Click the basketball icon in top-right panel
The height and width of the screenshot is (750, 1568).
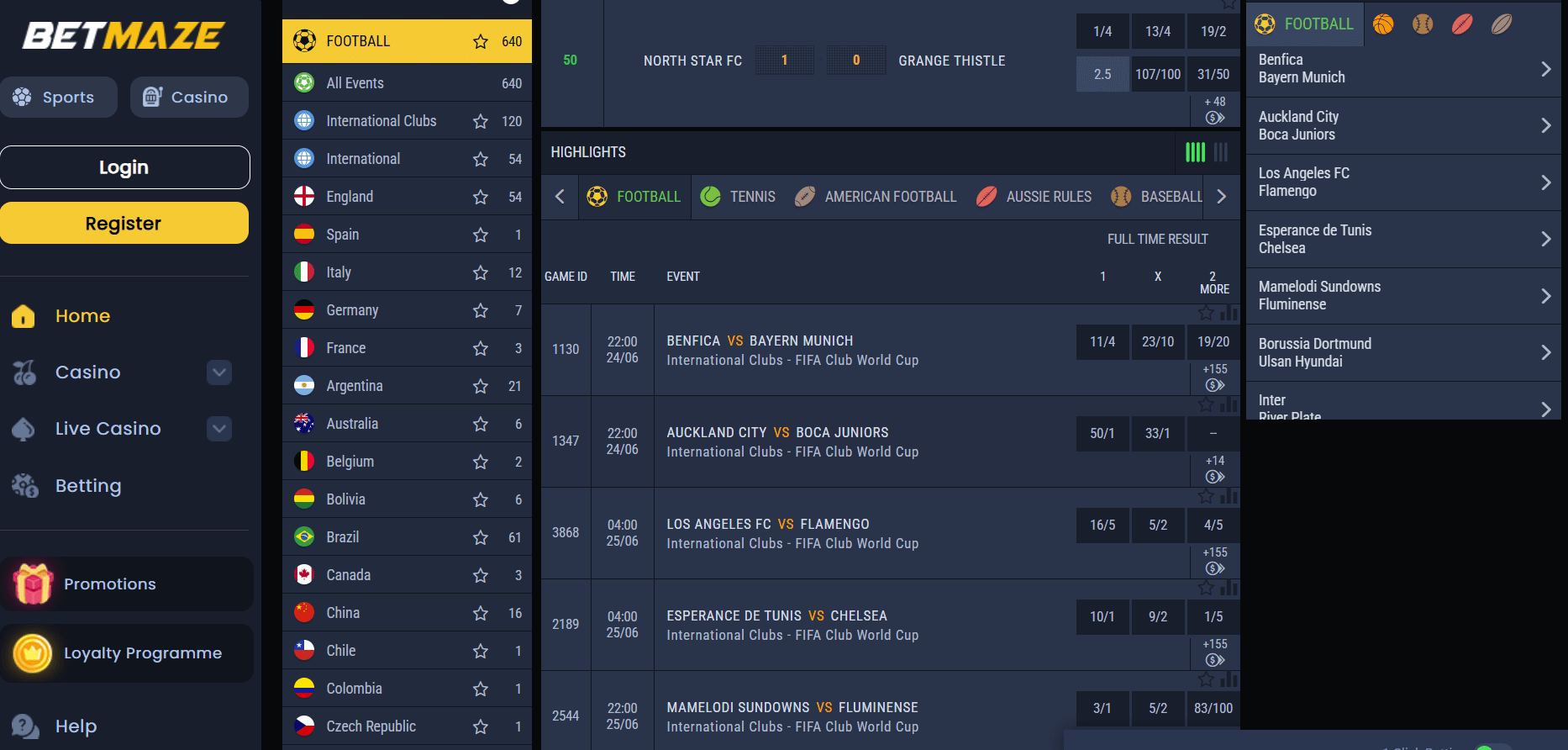(x=1383, y=24)
